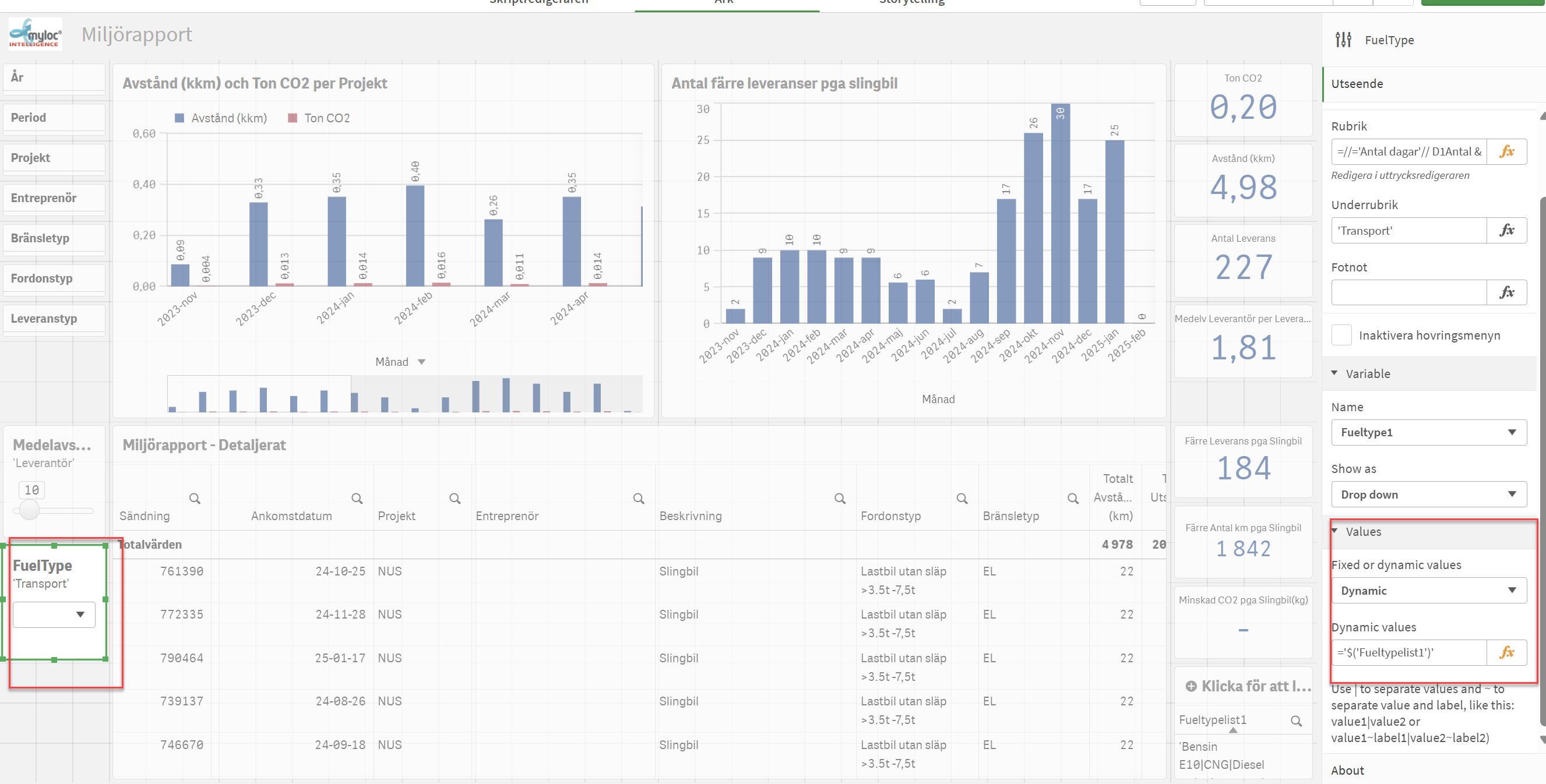Search the Projekt column
The height and width of the screenshot is (784, 1546).
click(455, 498)
